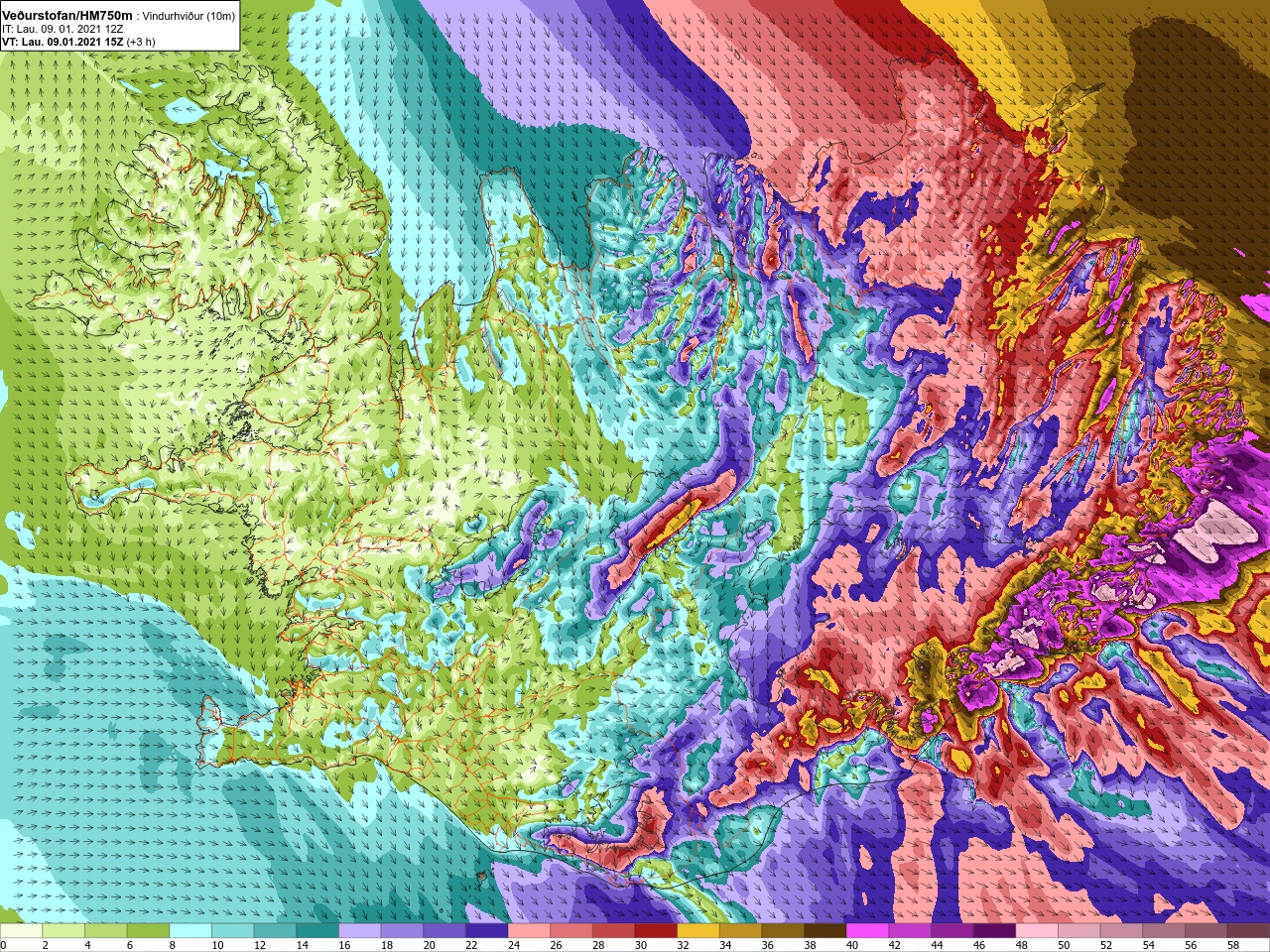The height and width of the screenshot is (952, 1270).
Task: Pick the dusty pink legend swatch for 52–54
Action: [x=1122, y=932]
